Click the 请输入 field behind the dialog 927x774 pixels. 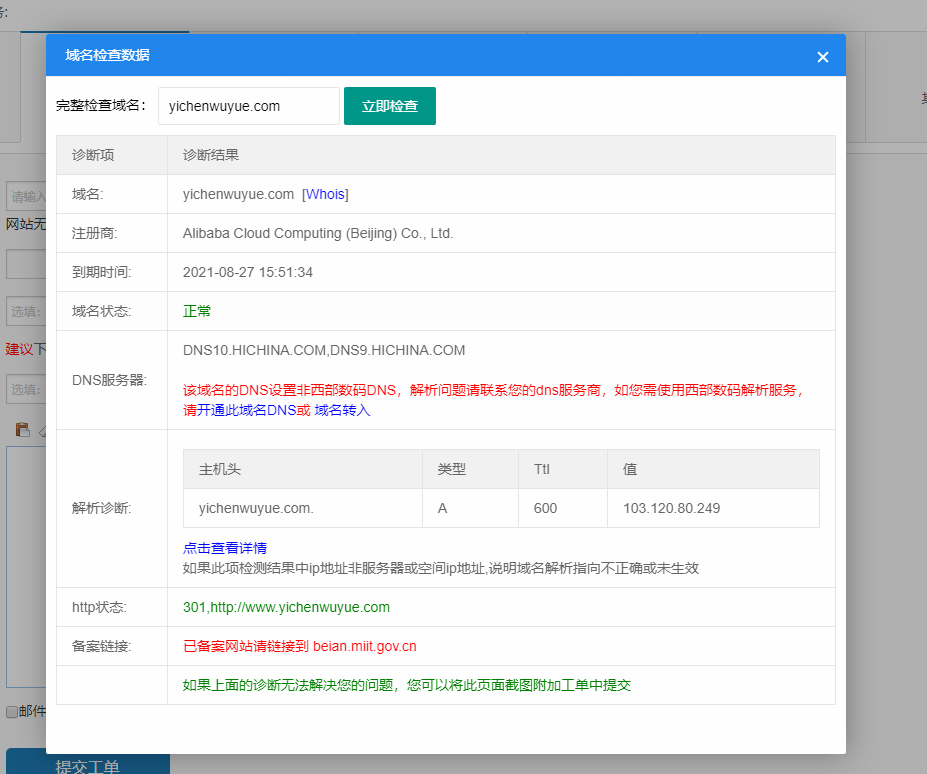26,196
